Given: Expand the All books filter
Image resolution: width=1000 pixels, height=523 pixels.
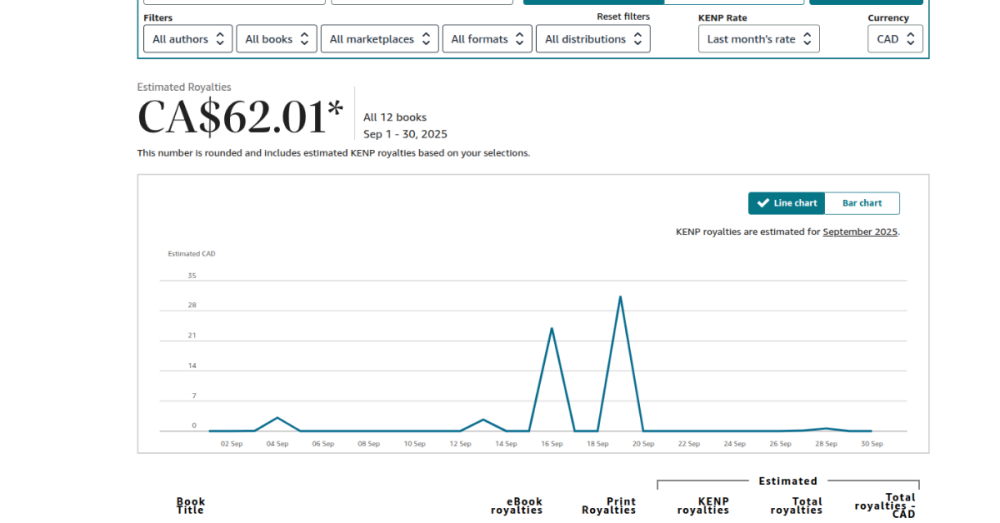Looking at the screenshot, I should pyautogui.click(x=277, y=39).
